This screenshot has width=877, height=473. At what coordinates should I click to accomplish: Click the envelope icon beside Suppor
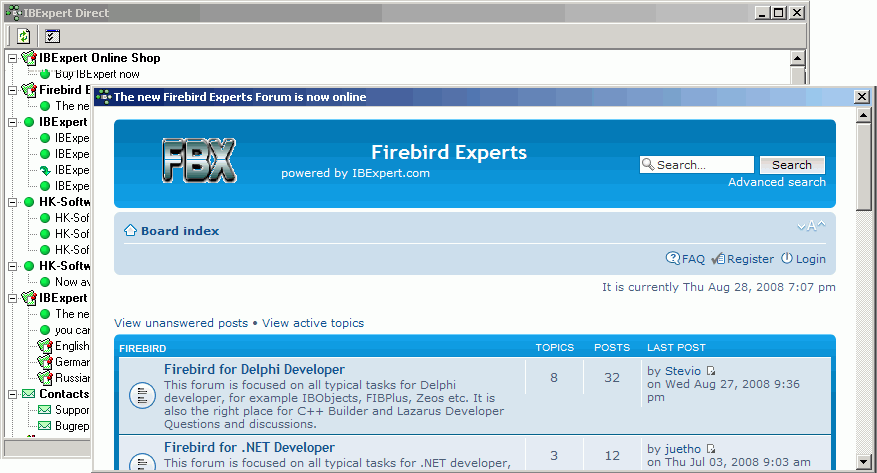point(45,410)
